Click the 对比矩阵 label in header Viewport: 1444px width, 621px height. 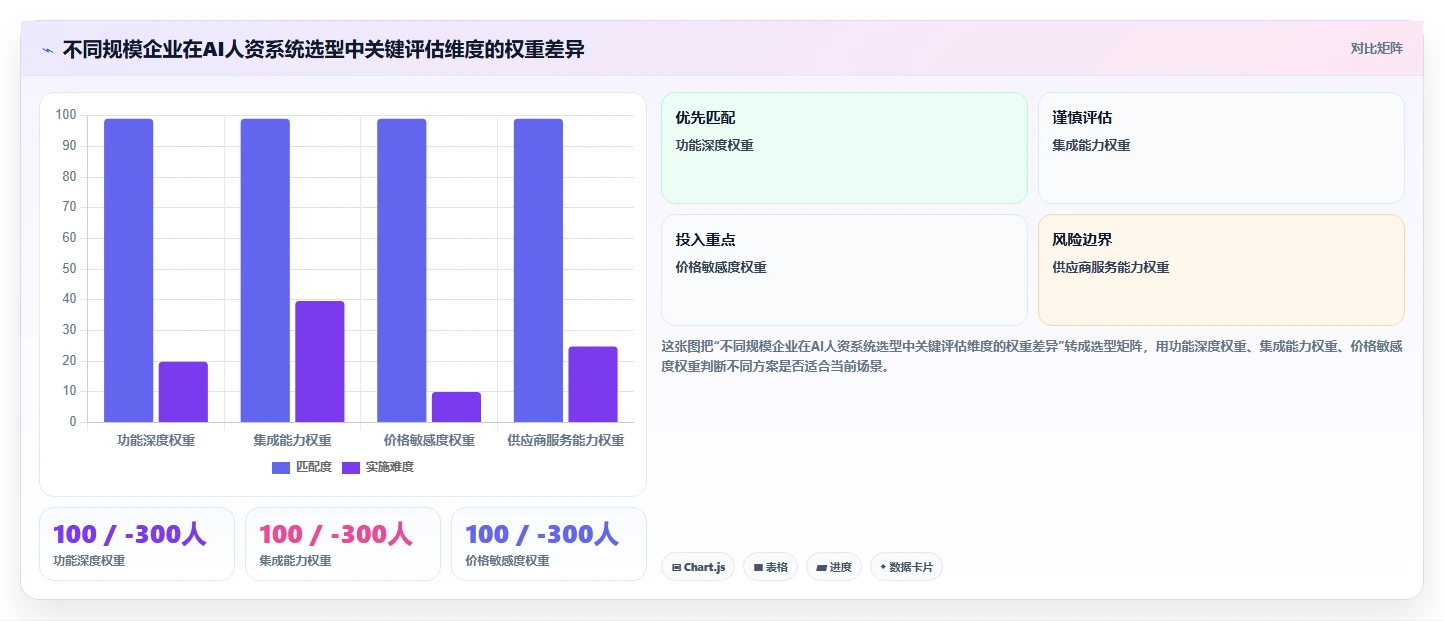tap(1376, 48)
